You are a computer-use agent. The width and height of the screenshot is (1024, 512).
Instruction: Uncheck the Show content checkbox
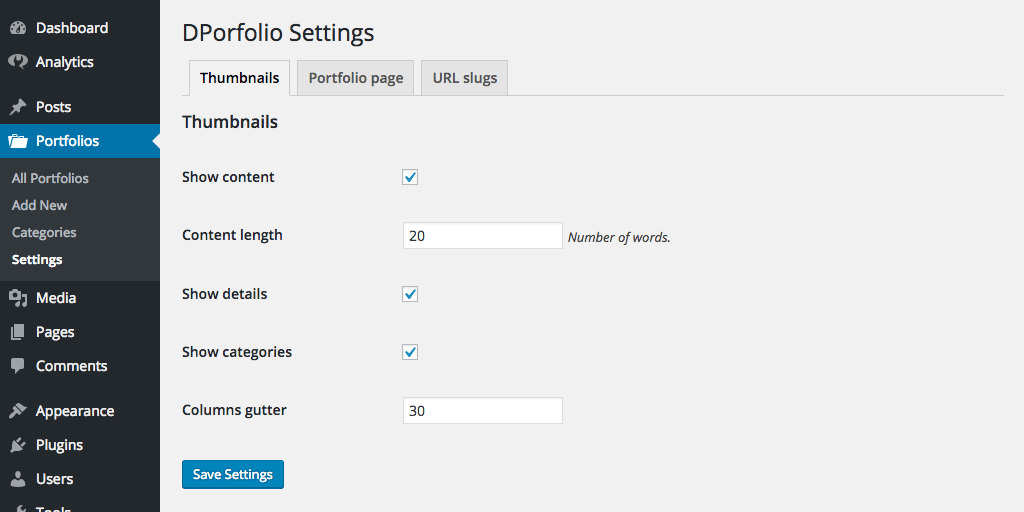[x=410, y=177]
